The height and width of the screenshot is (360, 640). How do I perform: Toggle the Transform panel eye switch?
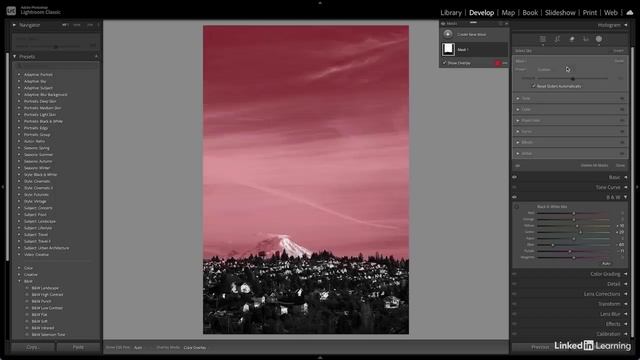[514, 304]
